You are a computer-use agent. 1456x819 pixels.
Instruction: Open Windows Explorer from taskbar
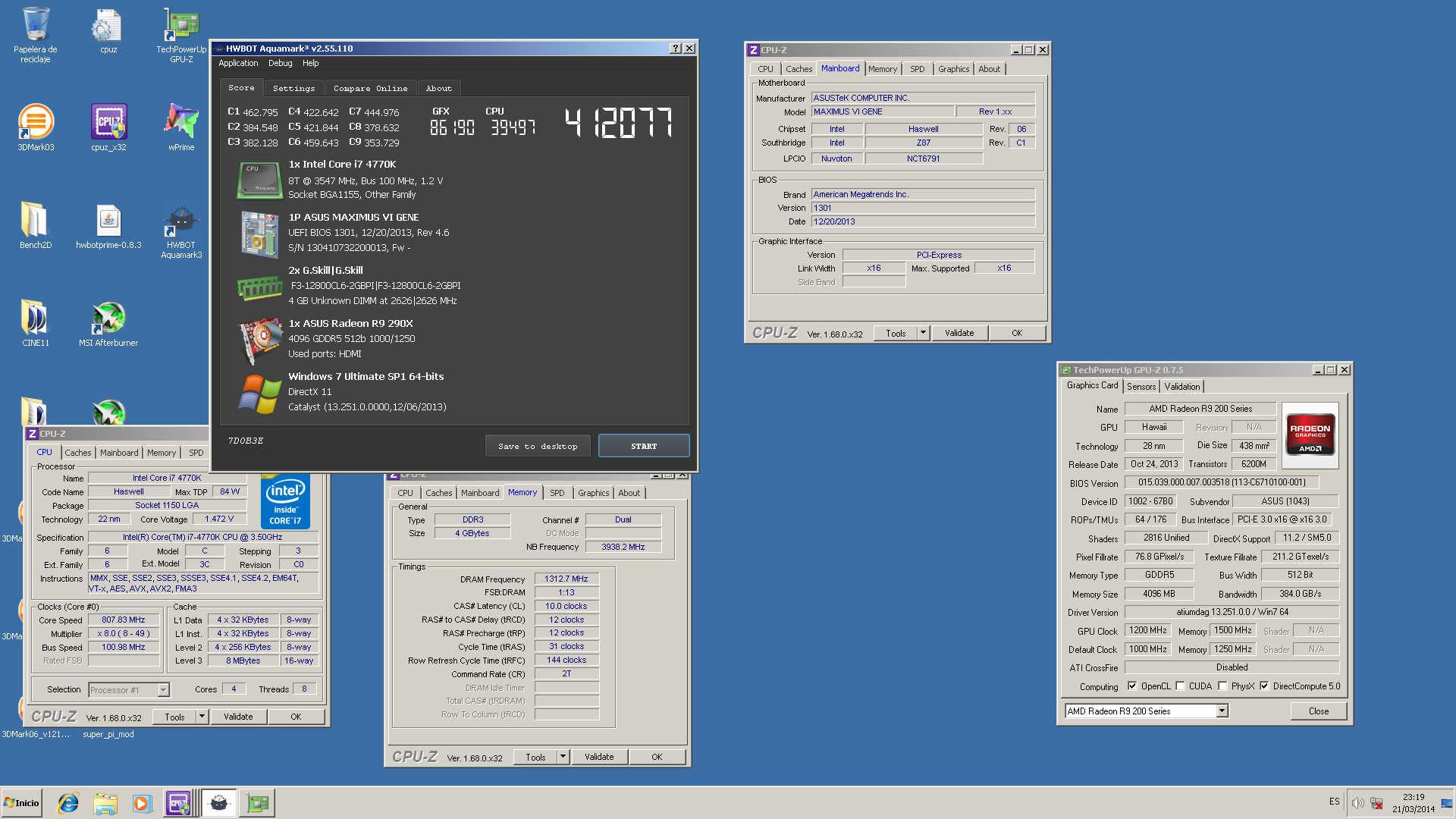pyautogui.click(x=105, y=803)
